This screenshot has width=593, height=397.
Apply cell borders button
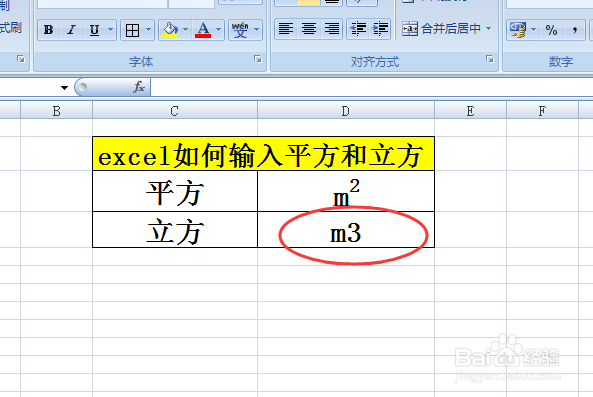(132, 30)
